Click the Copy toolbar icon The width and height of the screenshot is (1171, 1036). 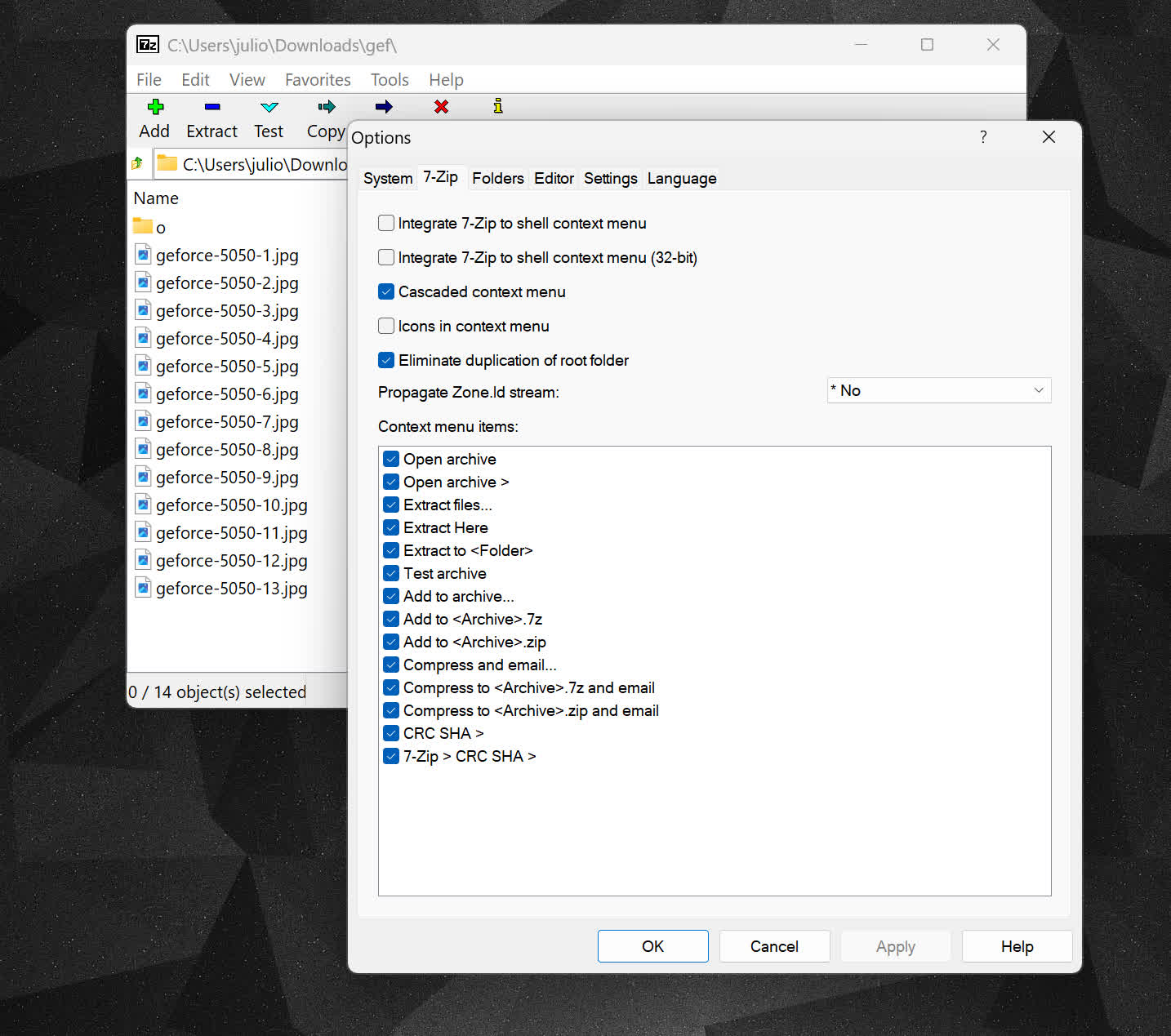(327, 107)
